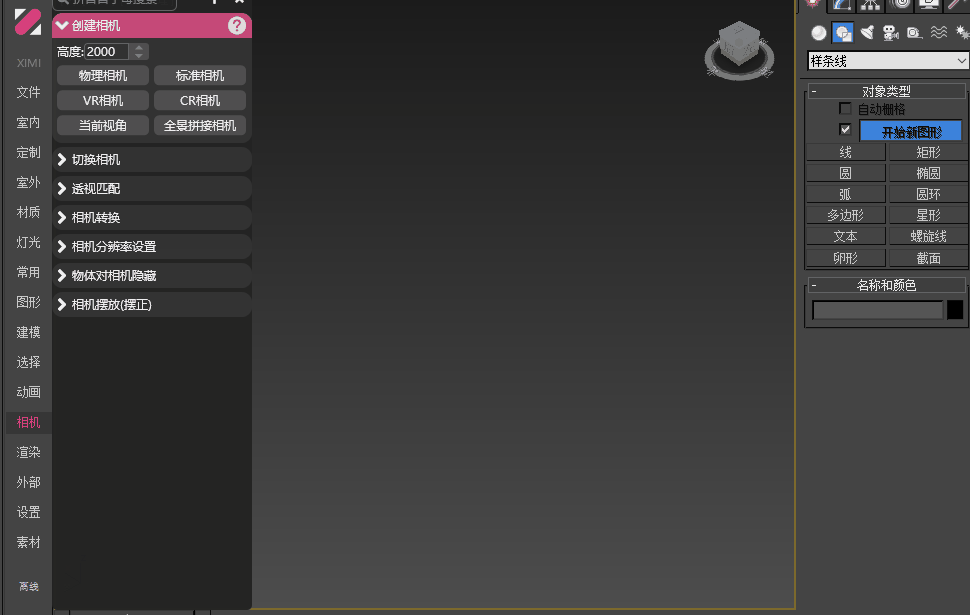Click the XIMI pink logo icon
Image resolution: width=970 pixels, height=615 pixels.
pyautogui.click(x=28, y=22)
